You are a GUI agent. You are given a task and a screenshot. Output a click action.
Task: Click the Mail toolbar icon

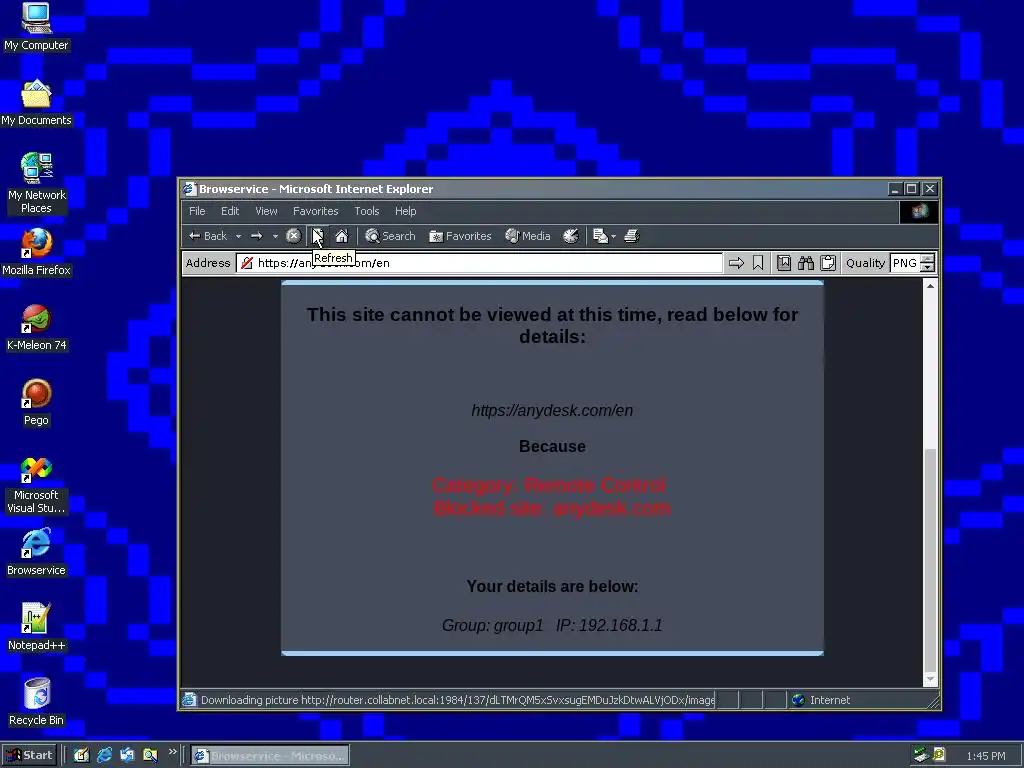coord(600,236)
